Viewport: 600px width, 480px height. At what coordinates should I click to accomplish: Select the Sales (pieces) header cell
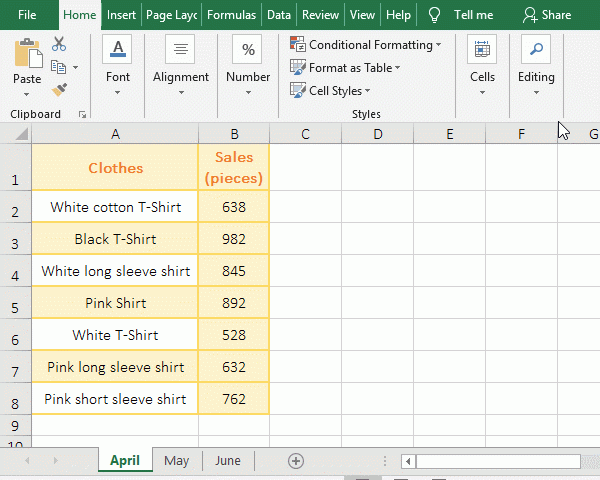coord(234,167)
